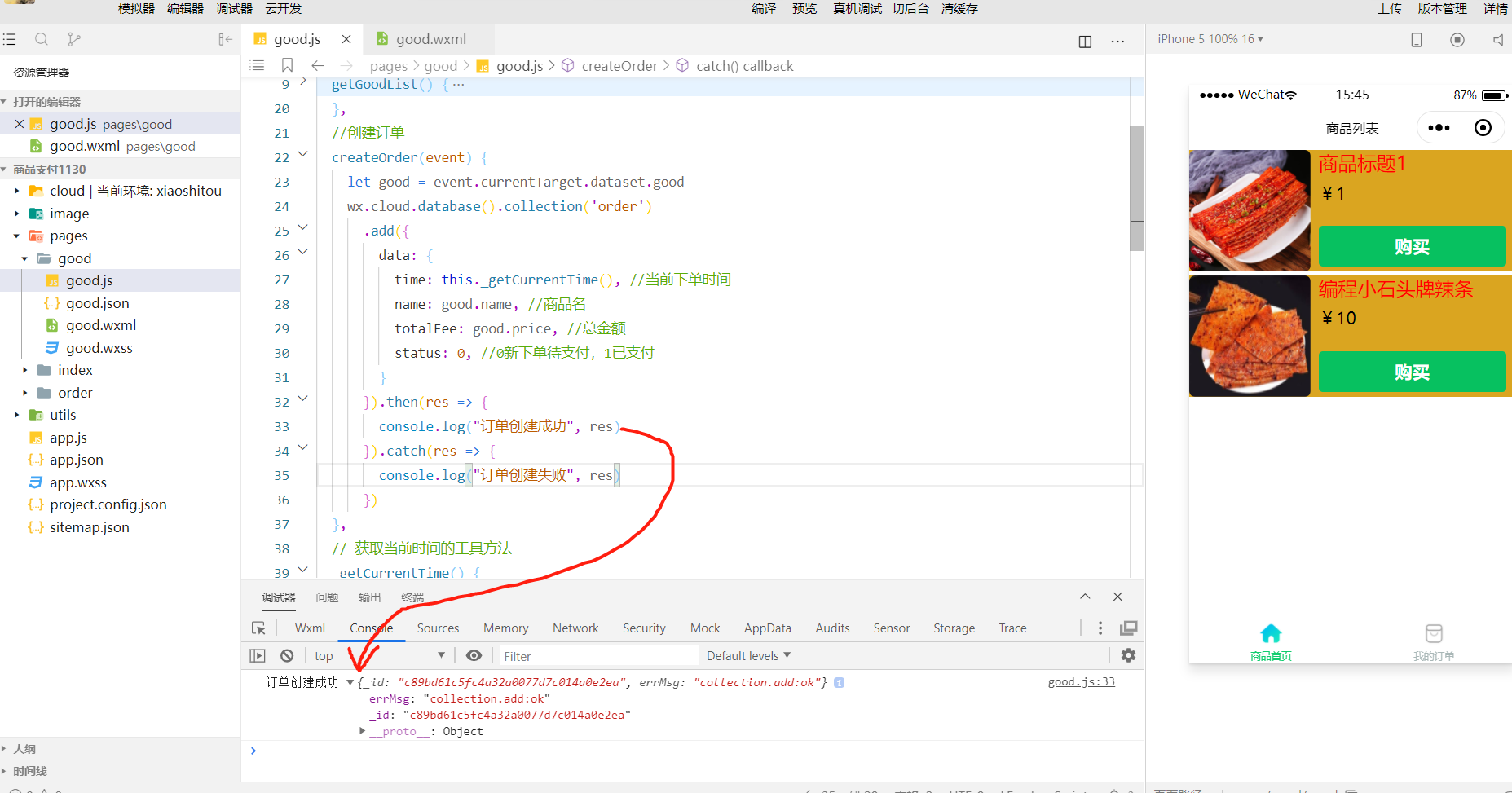Expand the __proto__ Object entry
This screenshot has height=793, width=1512.
point(363,731)
